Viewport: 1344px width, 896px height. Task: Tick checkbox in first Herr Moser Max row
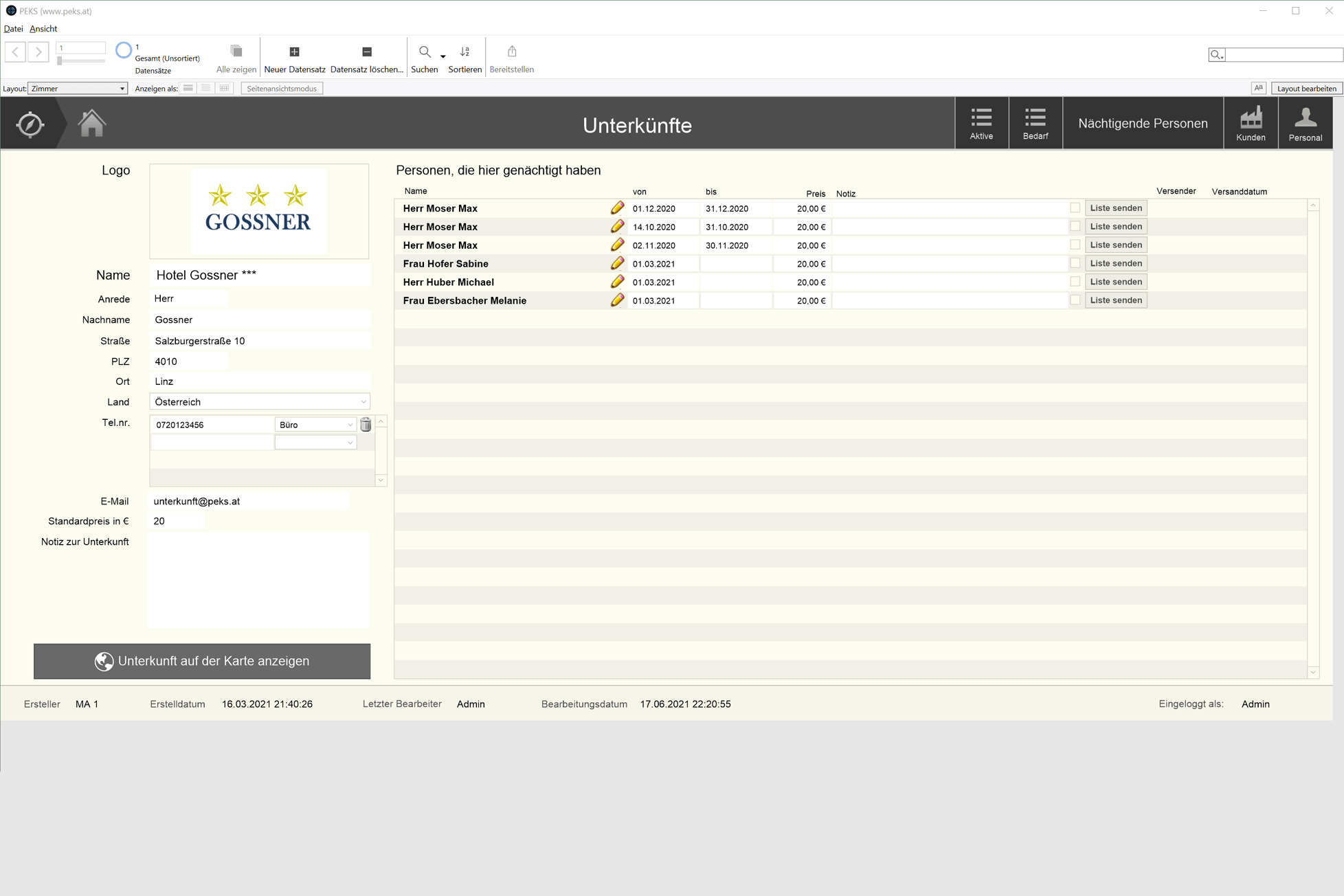tap(1075, 208)
